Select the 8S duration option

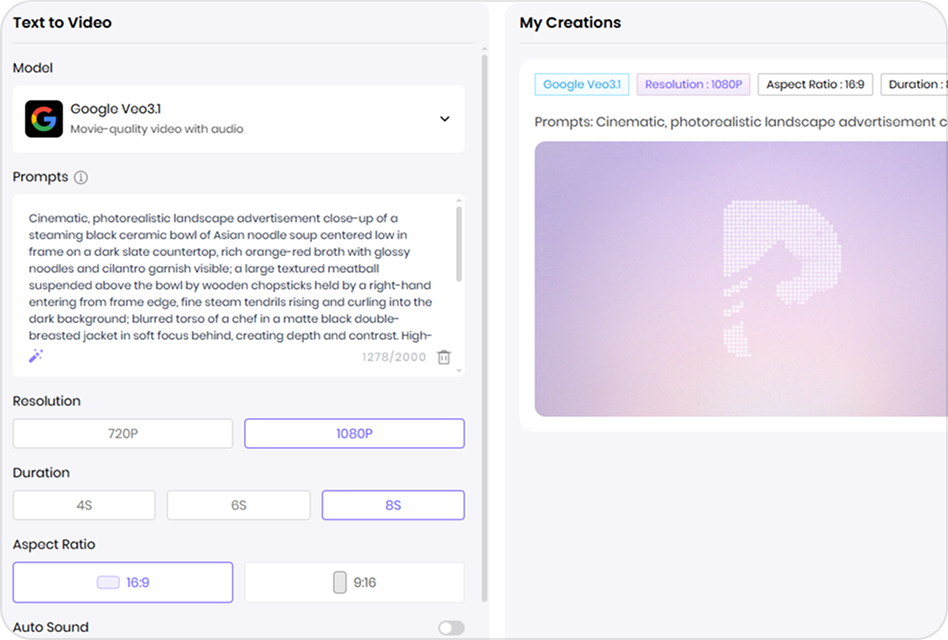click(393, 505)
